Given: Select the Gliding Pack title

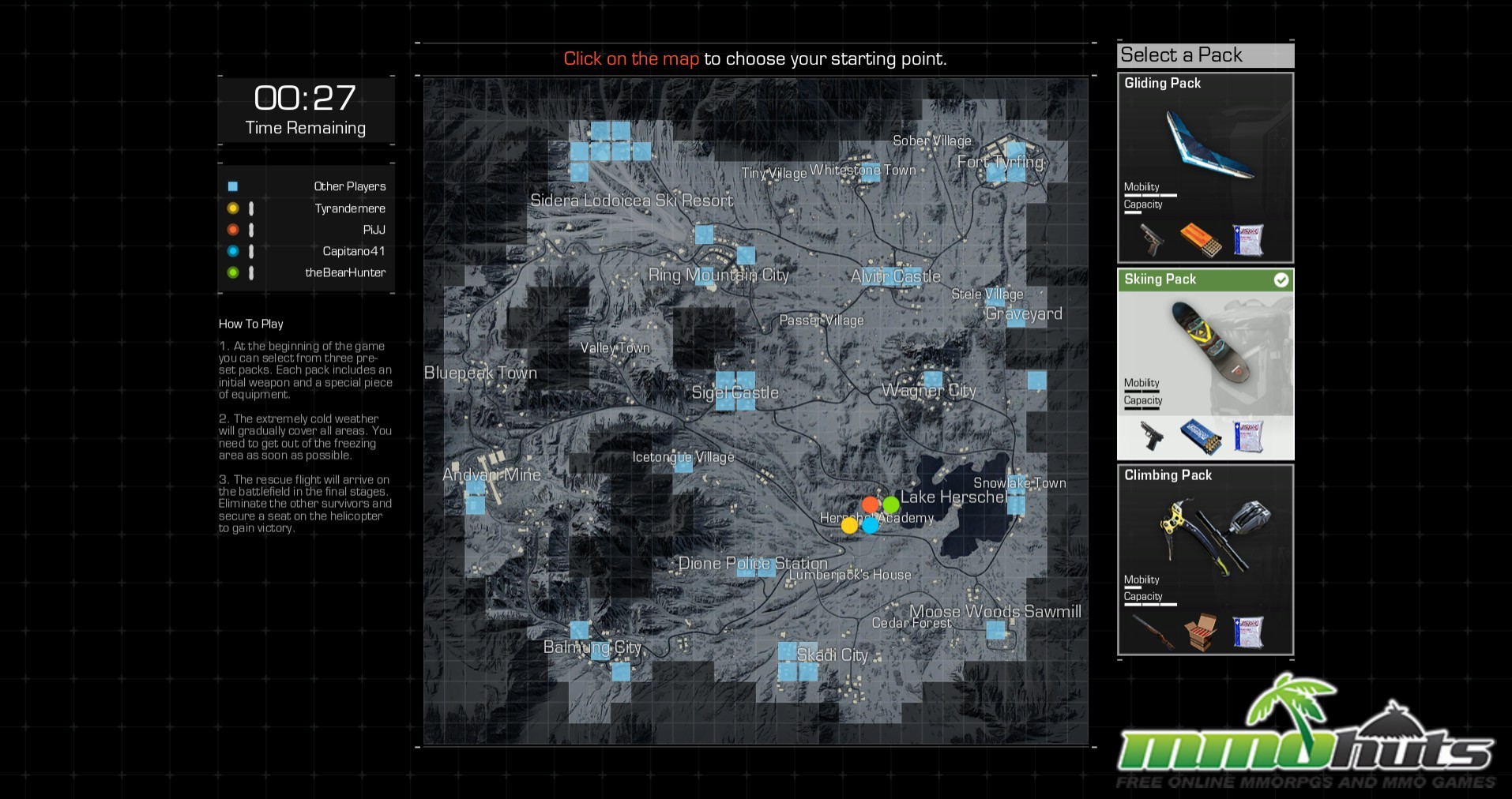Looking at the screenshot, I should tap(1162, 84).
